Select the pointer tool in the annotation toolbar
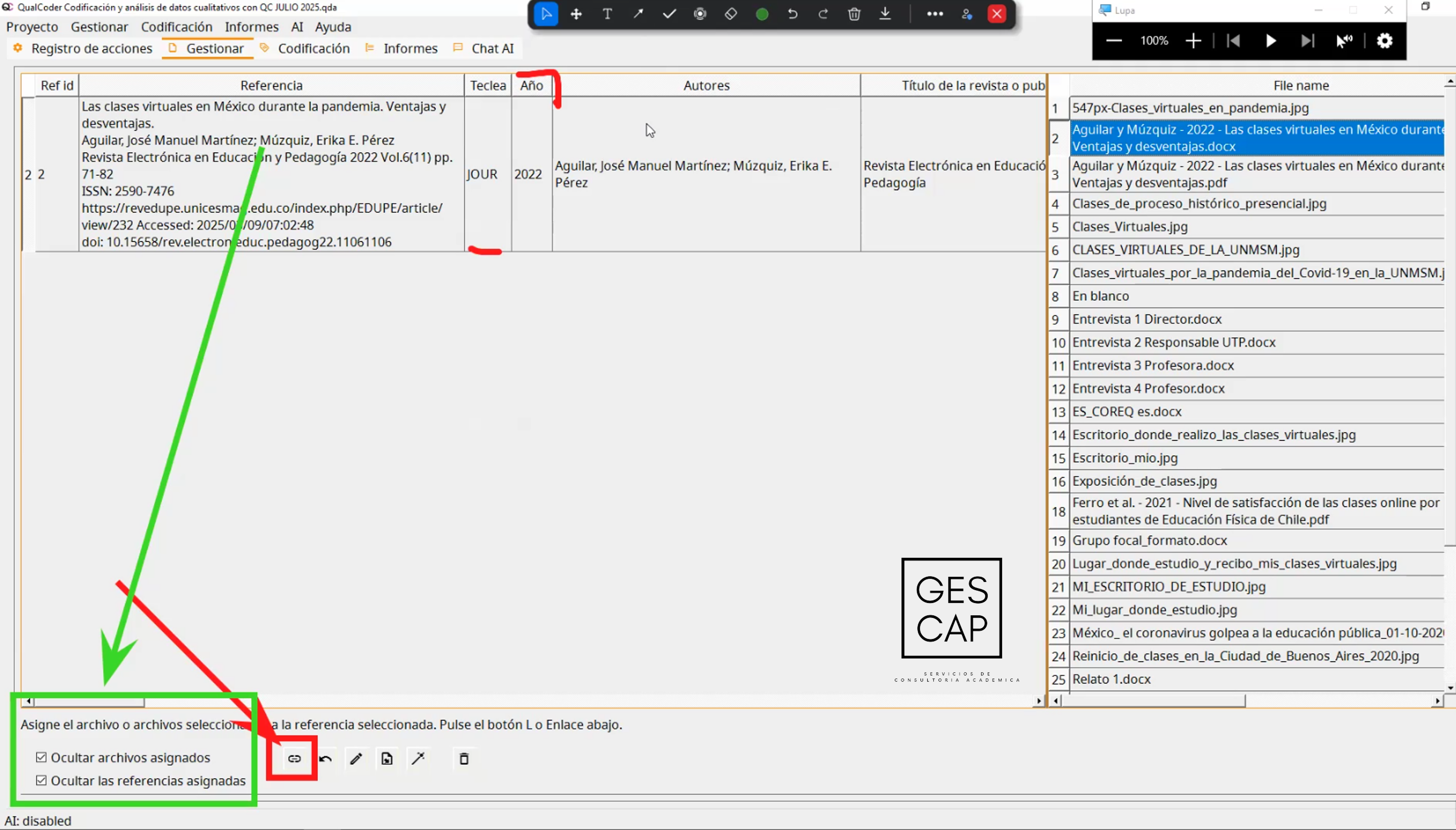 546,14
